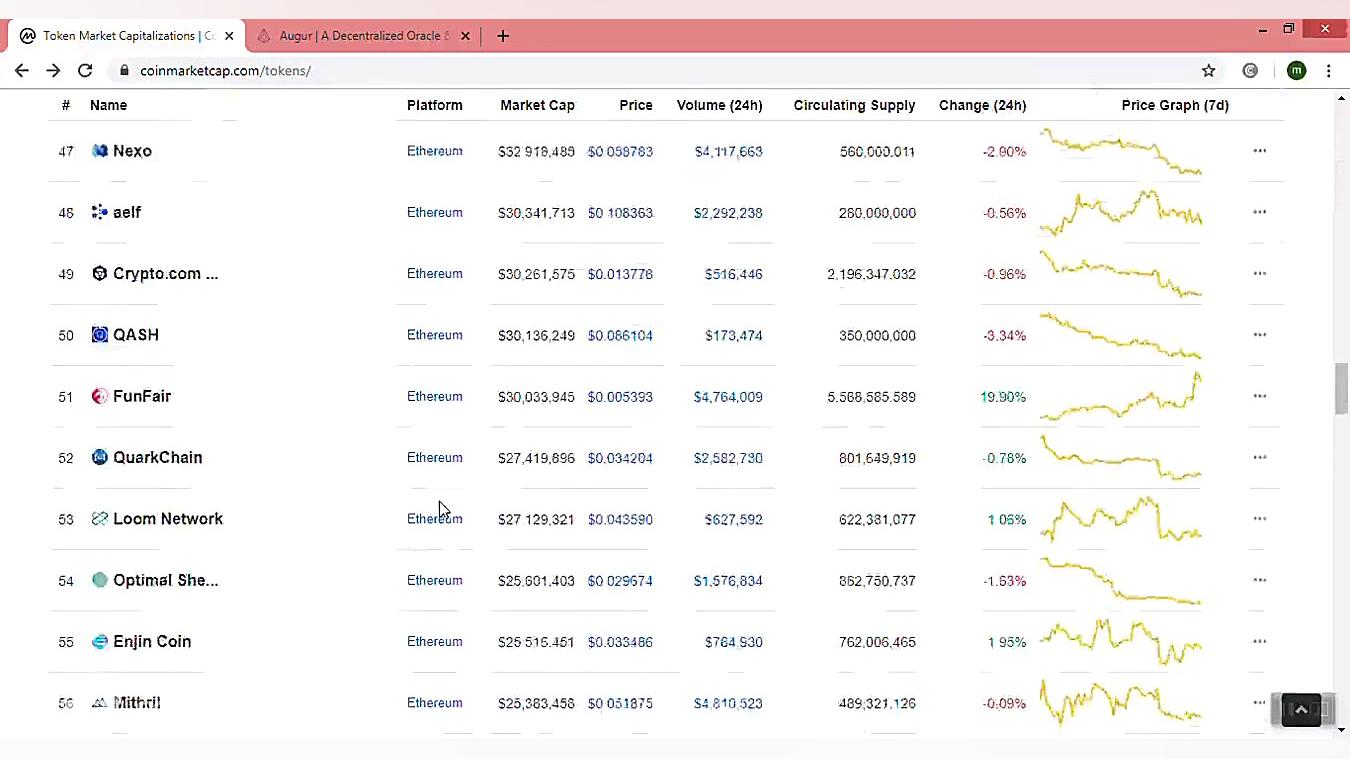Image resolution: width=1350 pixels, height=759 pixels.
Task: Open more options for FunFair row
Action: tap(1260, 396)
